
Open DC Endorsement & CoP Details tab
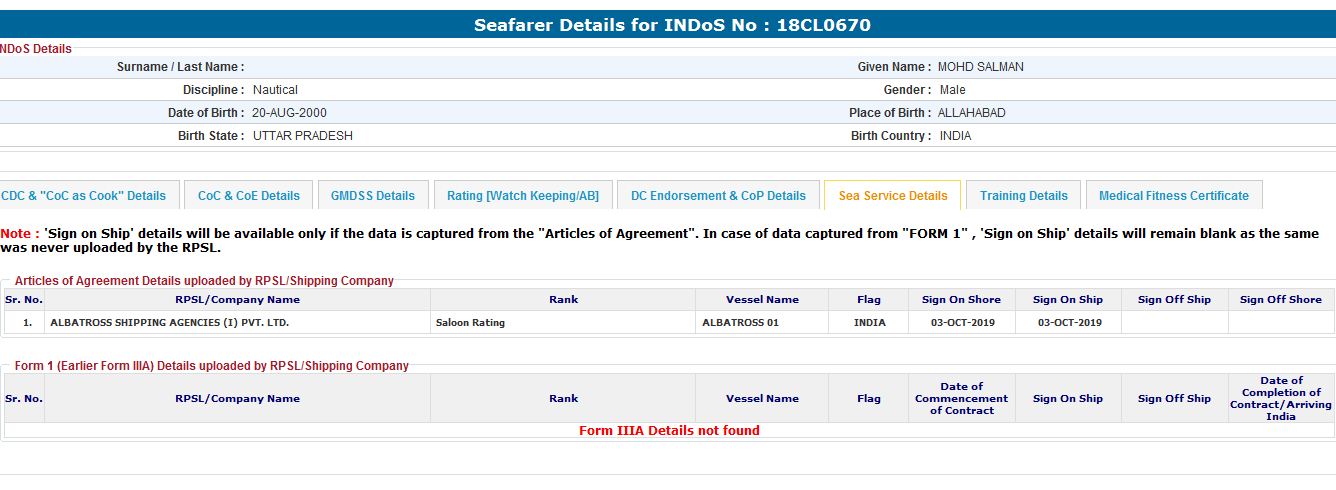click(x=718, y=196)
